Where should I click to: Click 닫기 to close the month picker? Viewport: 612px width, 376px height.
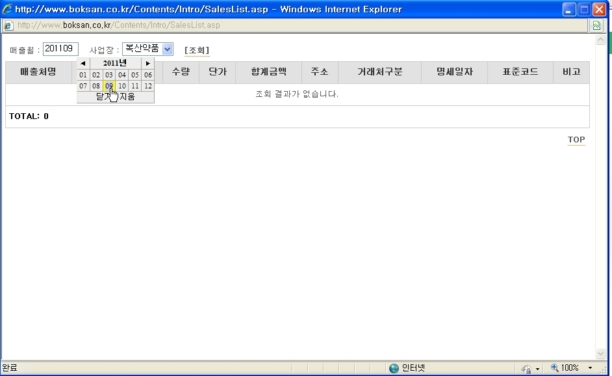pyautogui.click(x=104, y=97)
